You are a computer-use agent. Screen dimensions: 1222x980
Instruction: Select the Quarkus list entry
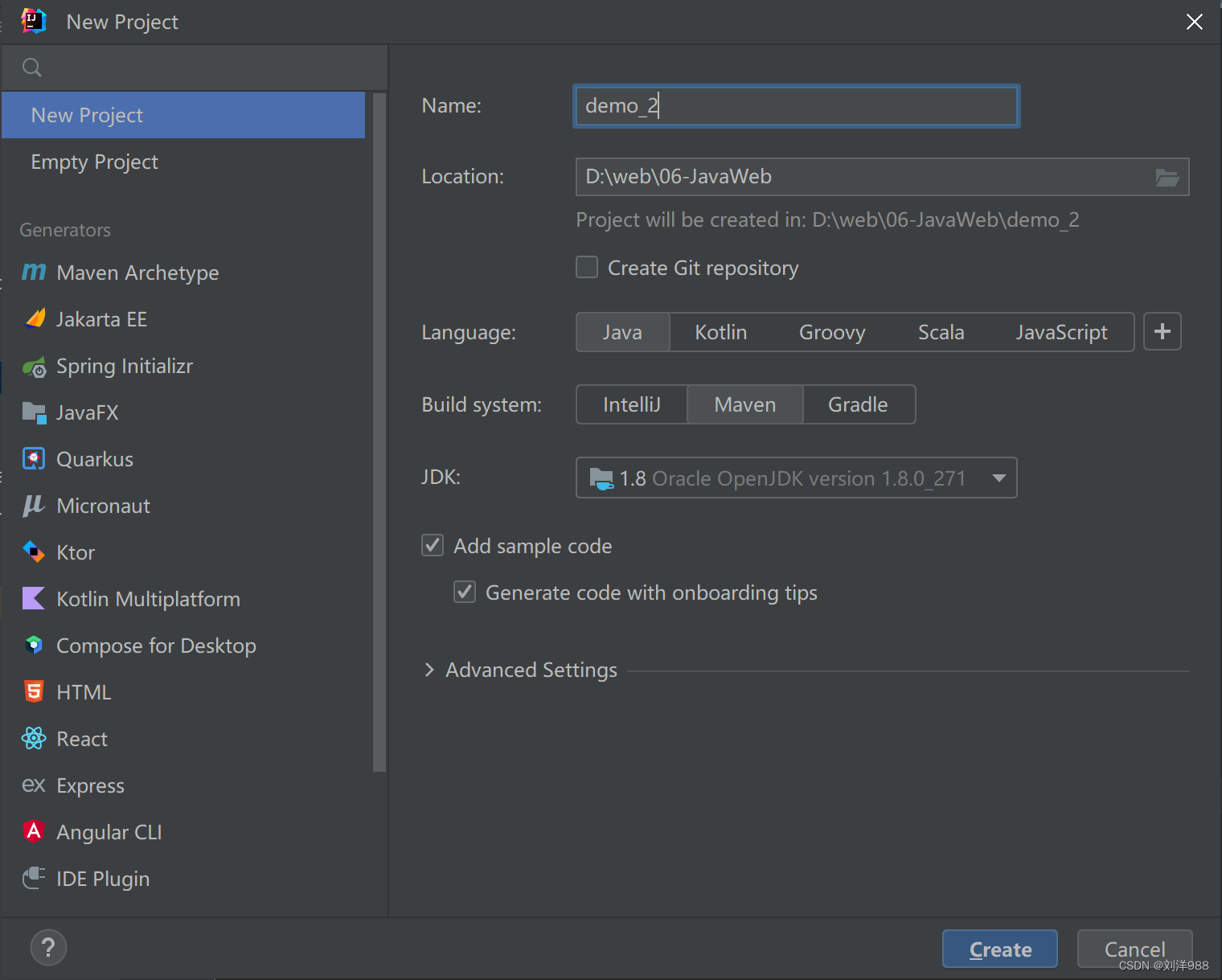pos(183,459)
